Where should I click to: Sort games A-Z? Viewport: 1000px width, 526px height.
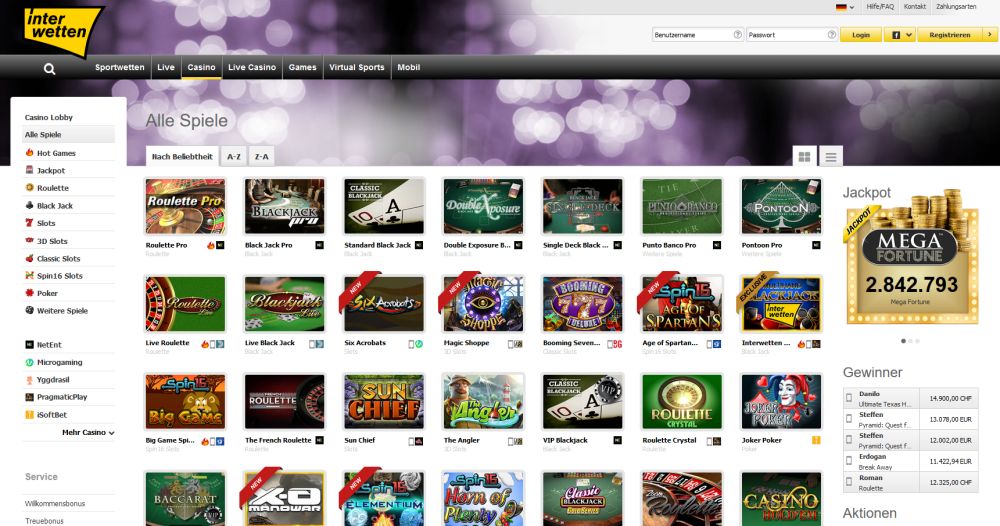234,156
